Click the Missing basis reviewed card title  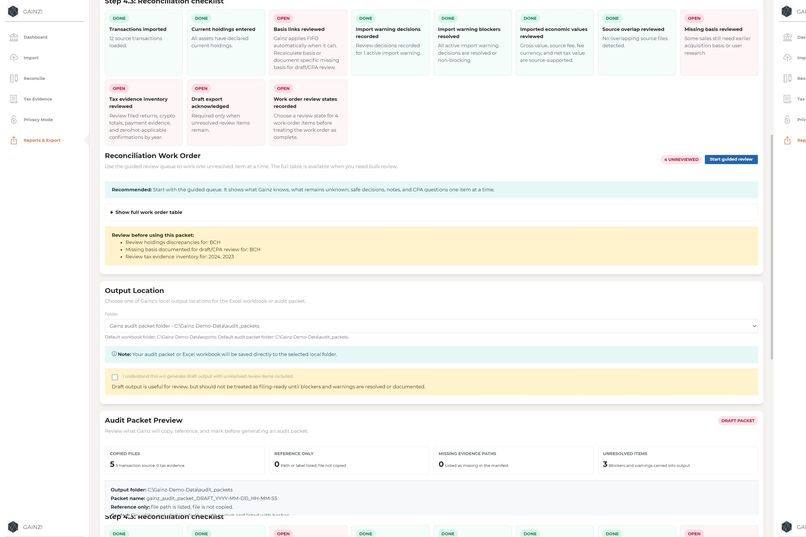[713, 29]
